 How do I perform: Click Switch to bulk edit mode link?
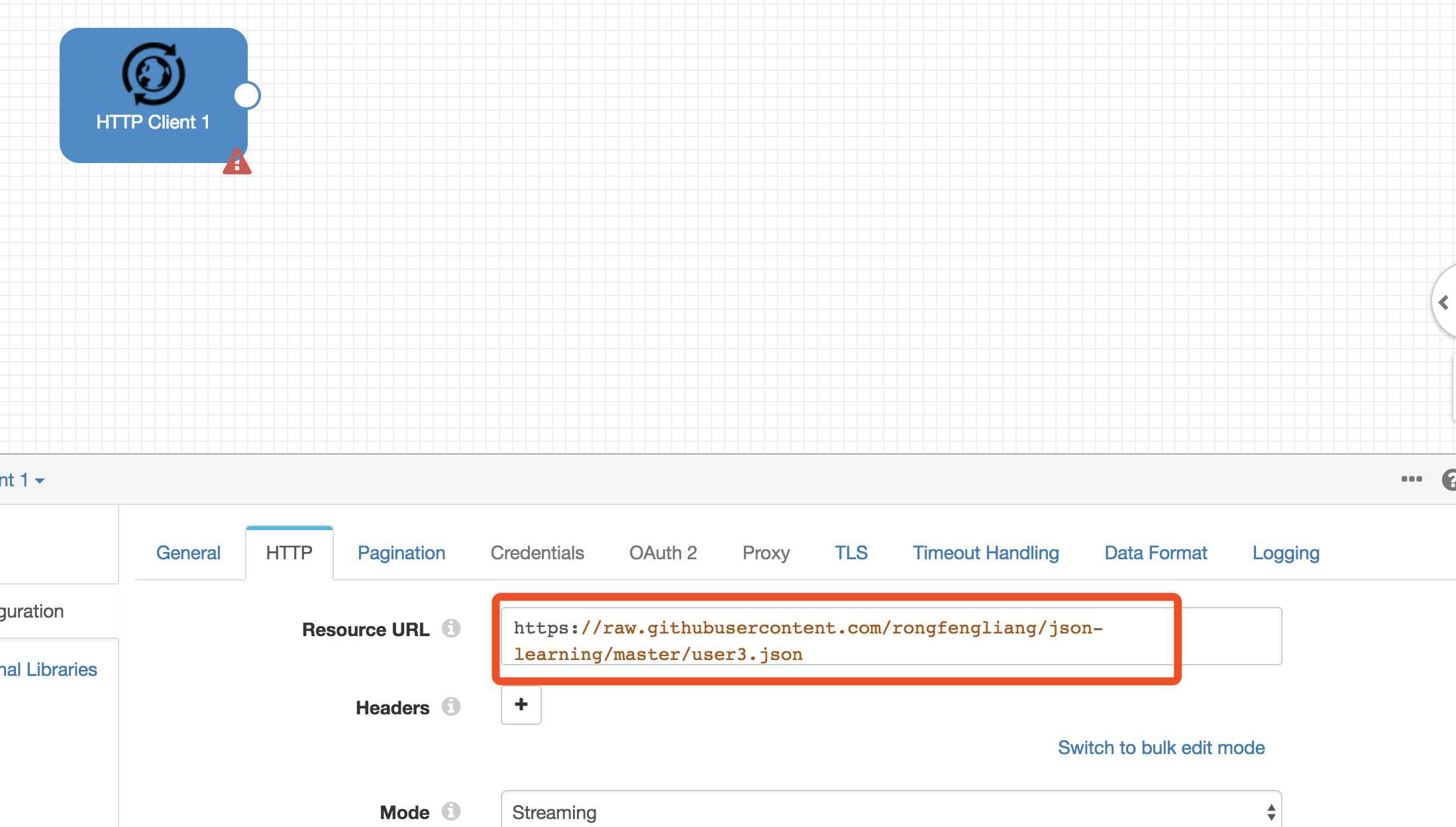click(x=1161, y=747)
